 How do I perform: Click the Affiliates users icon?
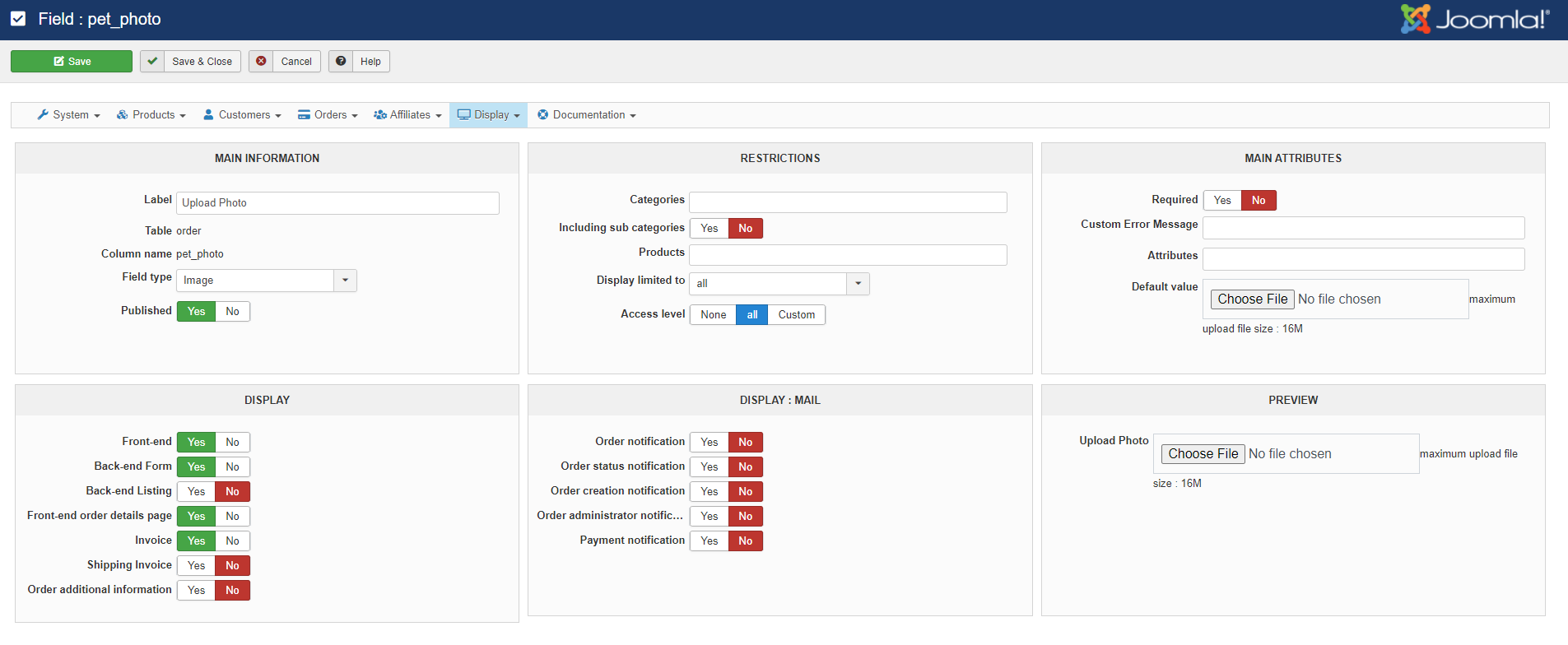point(380,115)
